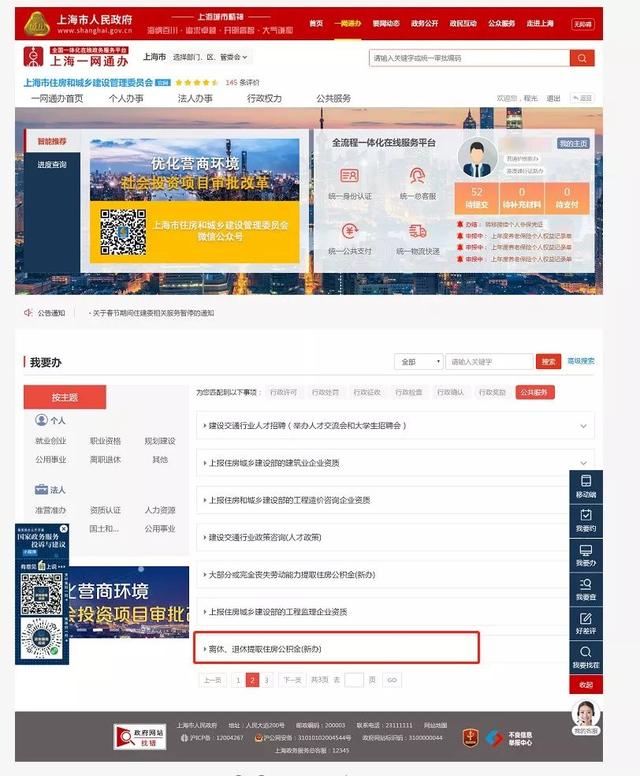
Task: Click the 不良信息举报中心 icon
Action: click(494, 738)
